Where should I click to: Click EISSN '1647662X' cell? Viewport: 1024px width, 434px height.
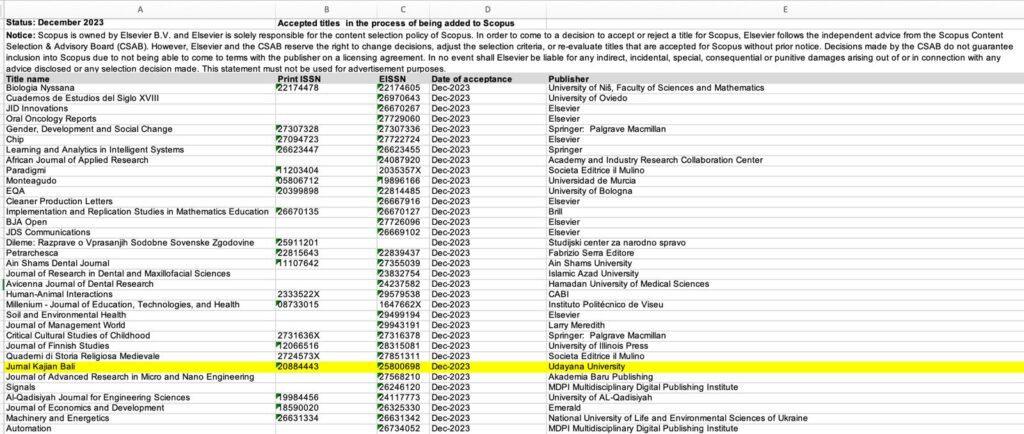point(403,305)
